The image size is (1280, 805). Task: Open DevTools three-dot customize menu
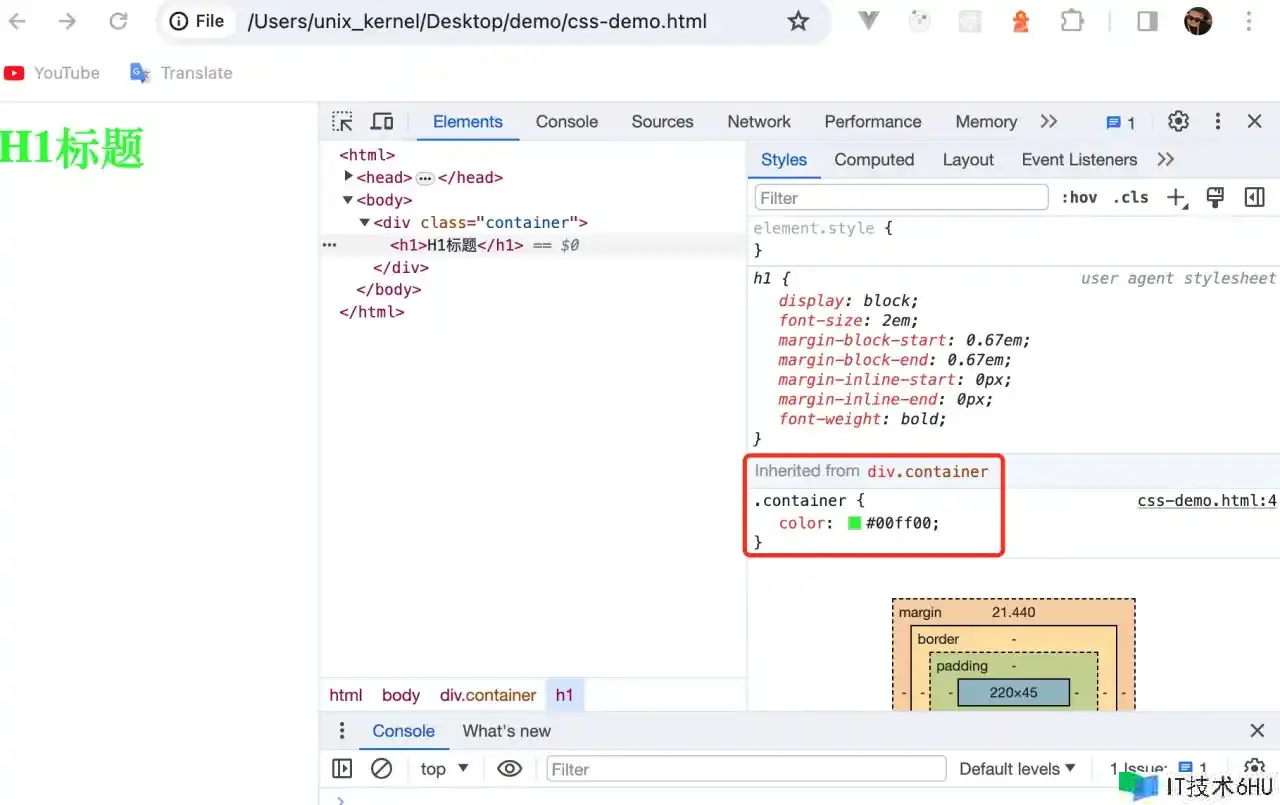click(x=1217, y=122)
